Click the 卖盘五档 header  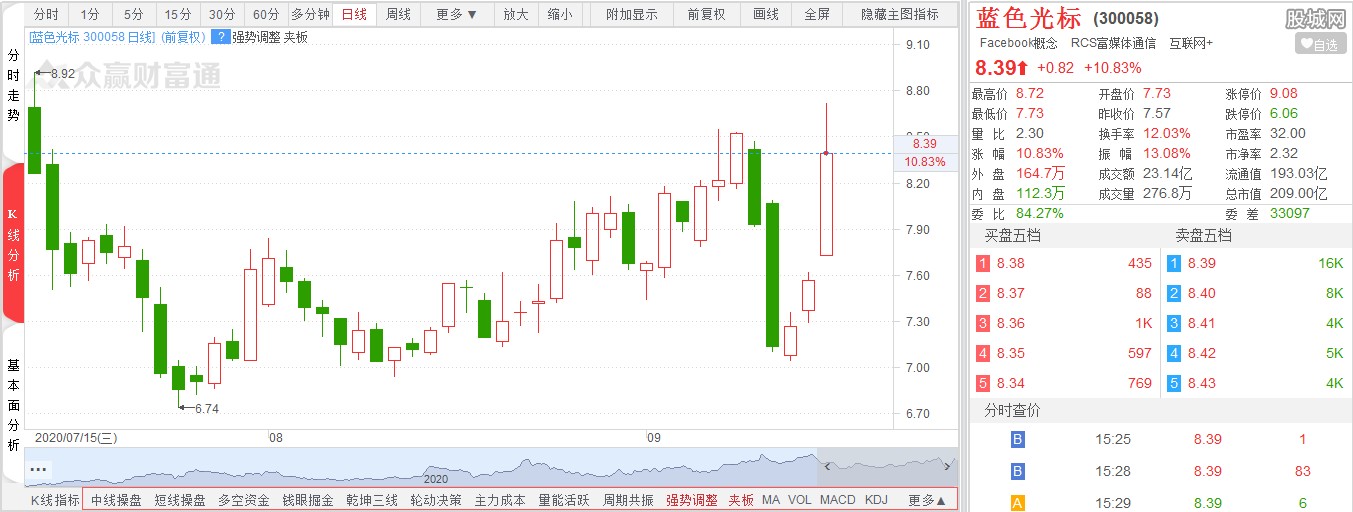pos(1203,236)
